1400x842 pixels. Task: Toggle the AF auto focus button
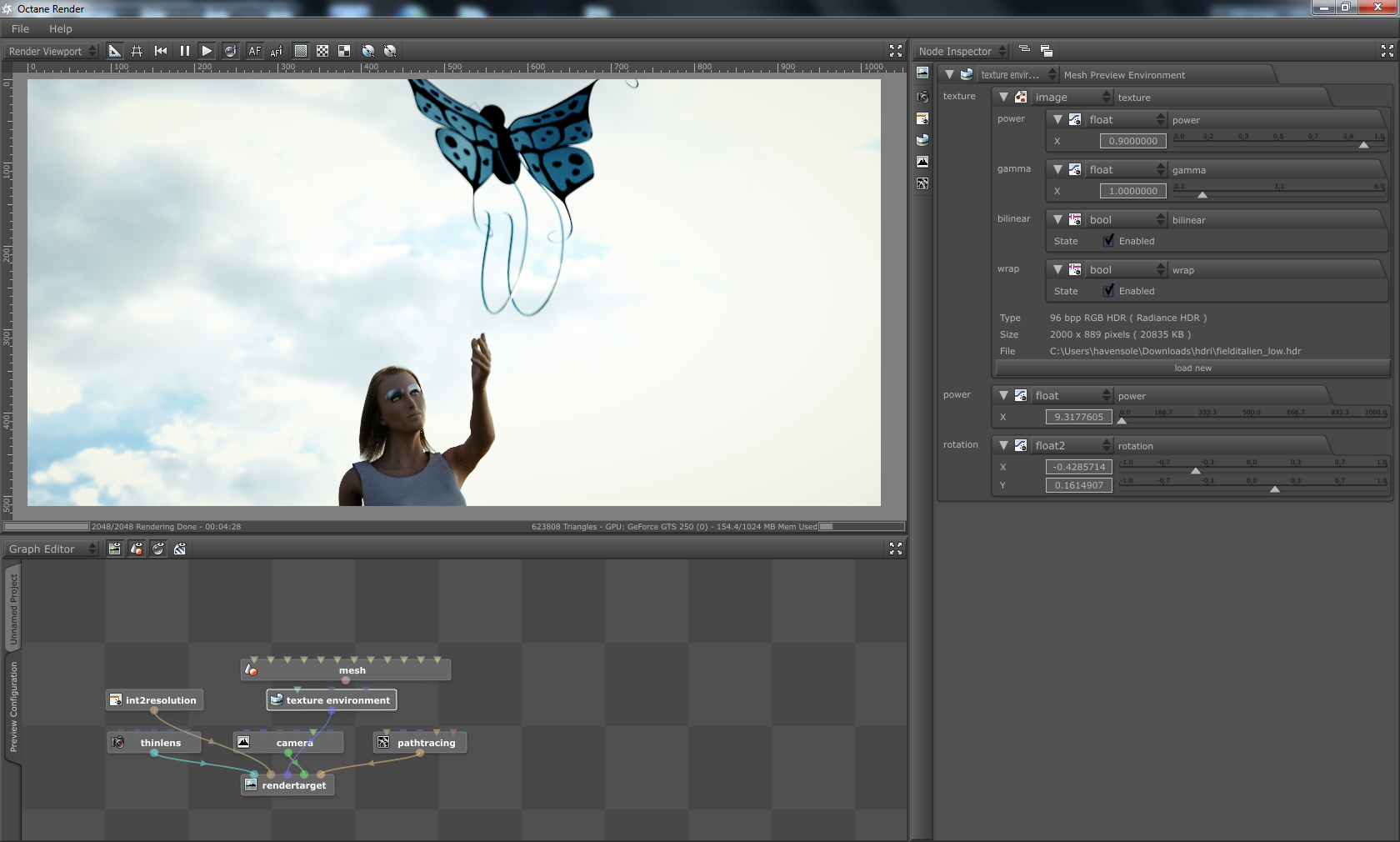tap(255, 51)
